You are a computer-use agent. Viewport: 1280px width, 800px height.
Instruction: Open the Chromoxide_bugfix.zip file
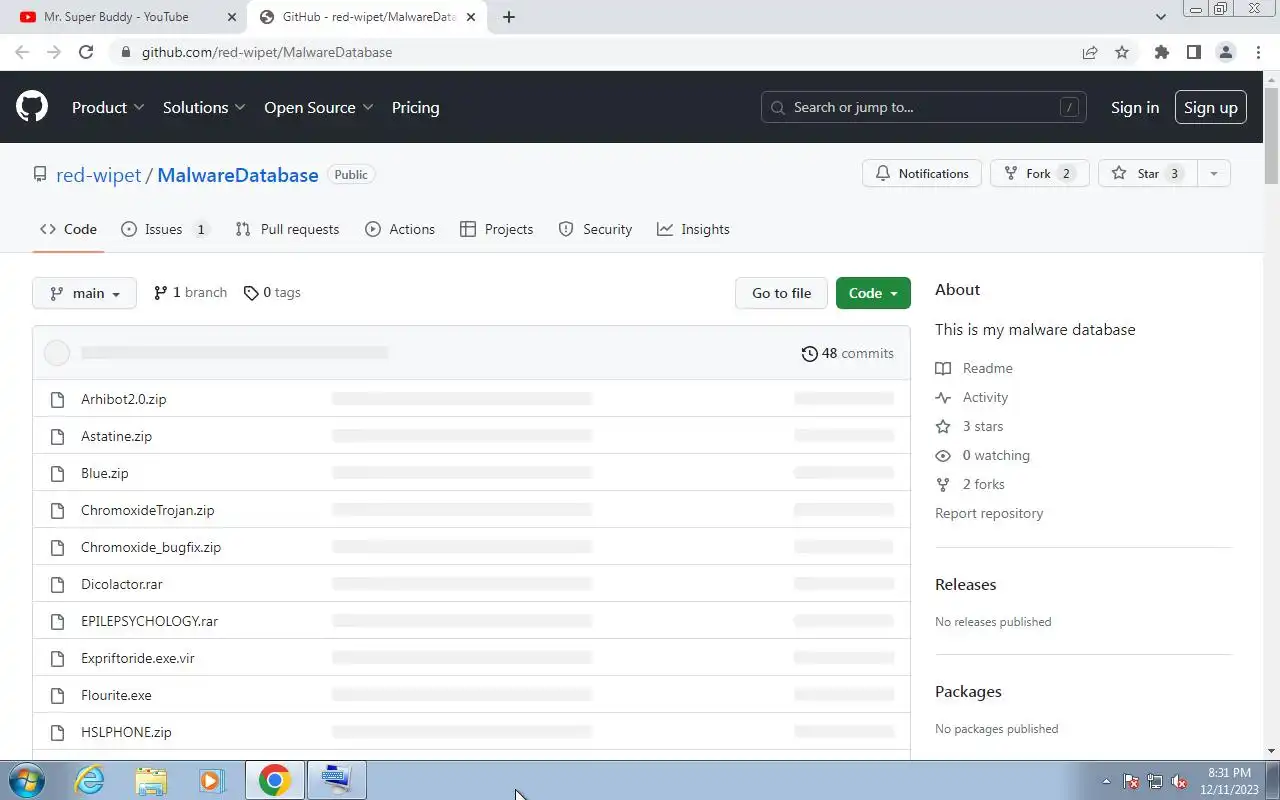click(151, 547)
